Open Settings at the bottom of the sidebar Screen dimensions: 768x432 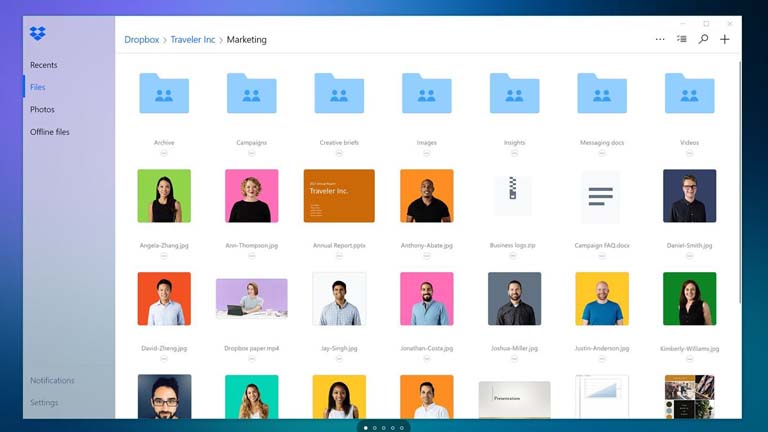pyautogui.click(x=44, y=403)
